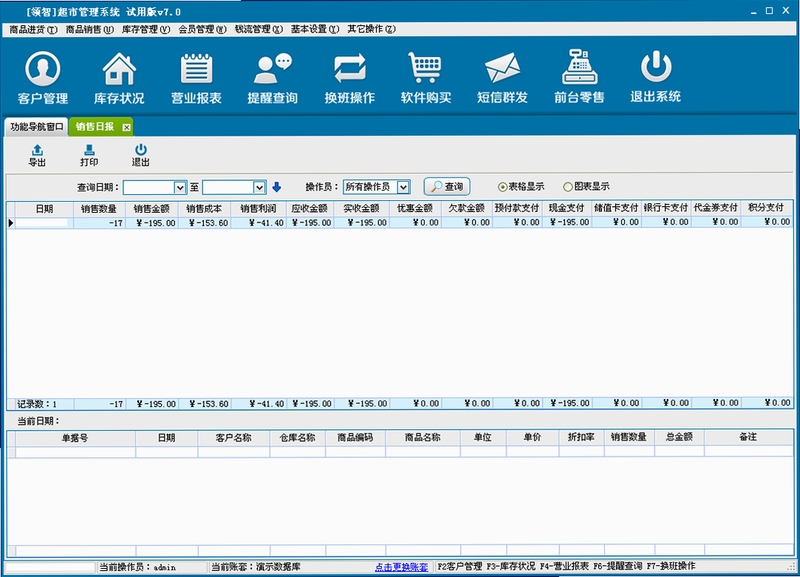Click the row indicator arrow of first row

[11, 223]
